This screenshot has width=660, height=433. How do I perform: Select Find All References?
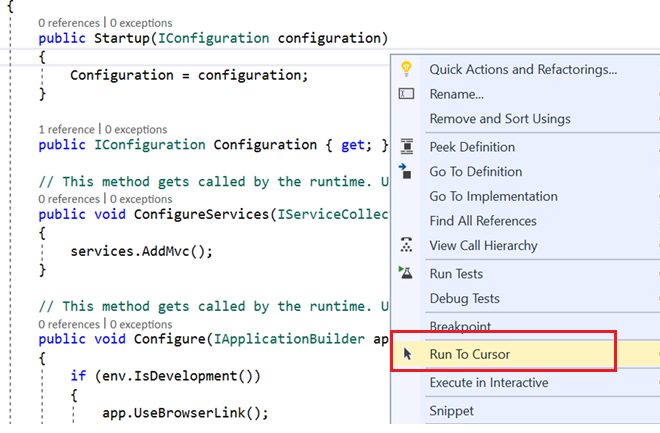point(483,221)
